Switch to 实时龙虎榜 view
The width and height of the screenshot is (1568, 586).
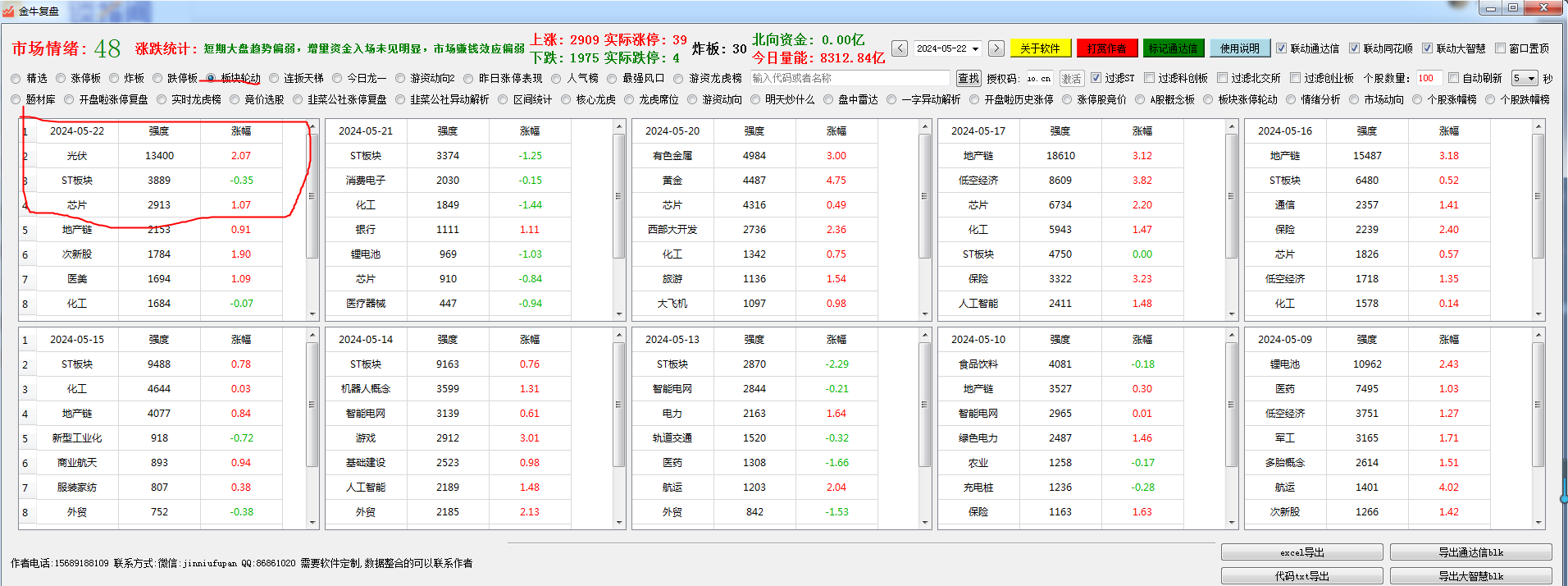tap(162, 99)
